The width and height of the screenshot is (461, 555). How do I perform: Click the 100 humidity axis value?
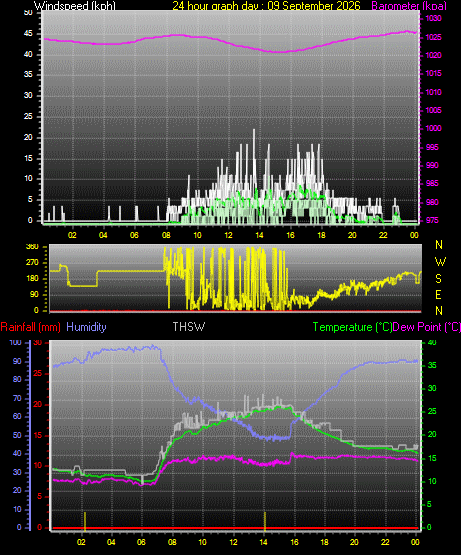pyautogui.click(x=15, y=342)
